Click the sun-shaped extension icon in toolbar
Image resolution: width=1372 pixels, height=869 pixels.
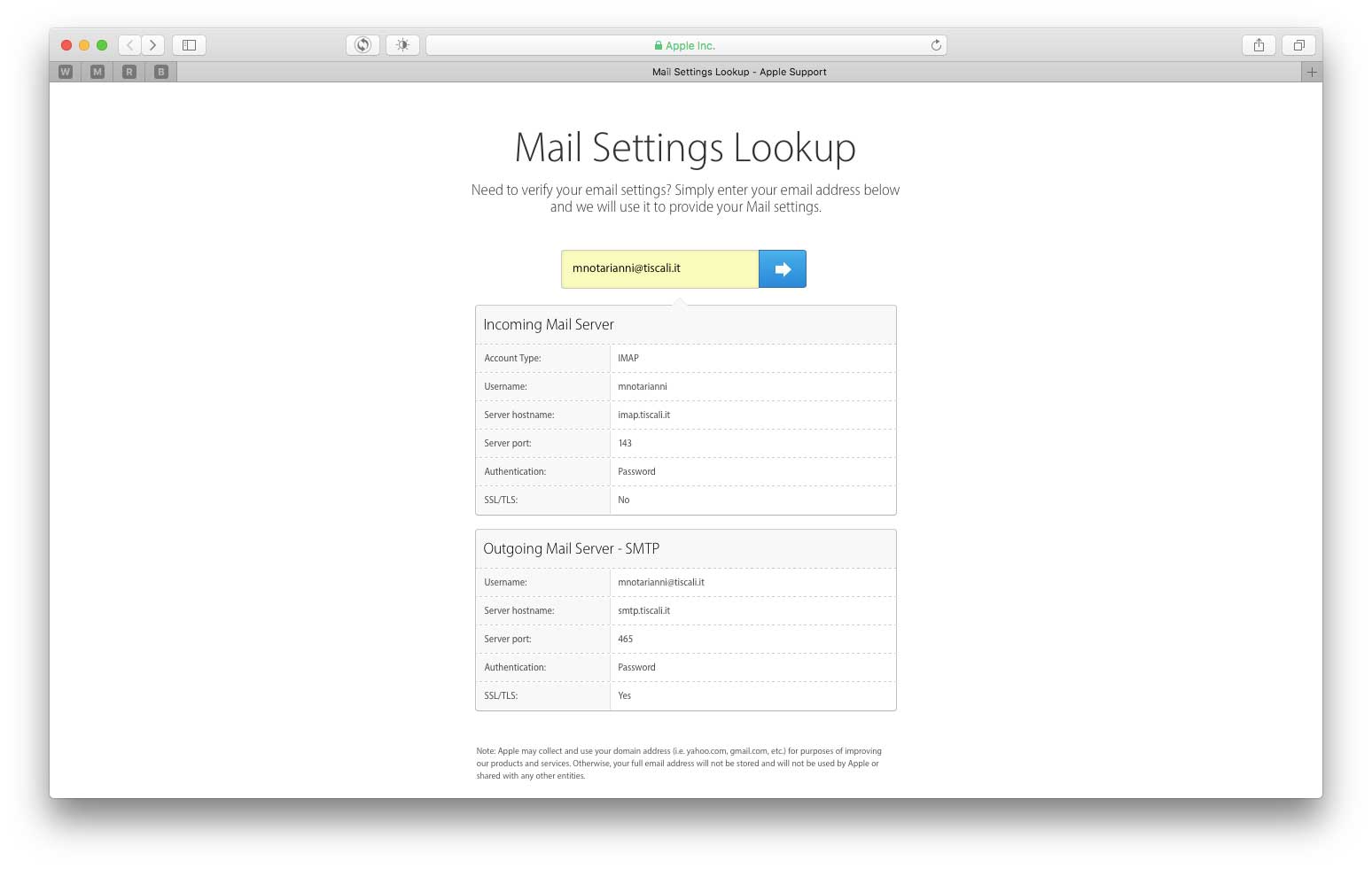coord(402,45)
